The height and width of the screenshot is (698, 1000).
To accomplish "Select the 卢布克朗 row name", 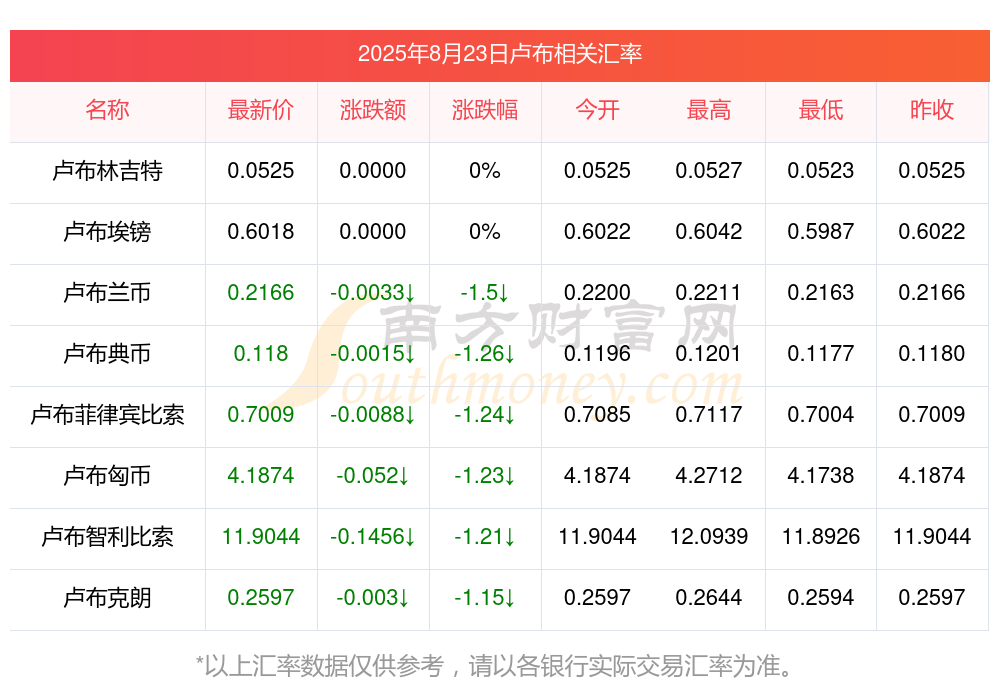I will tap(107, 598).
